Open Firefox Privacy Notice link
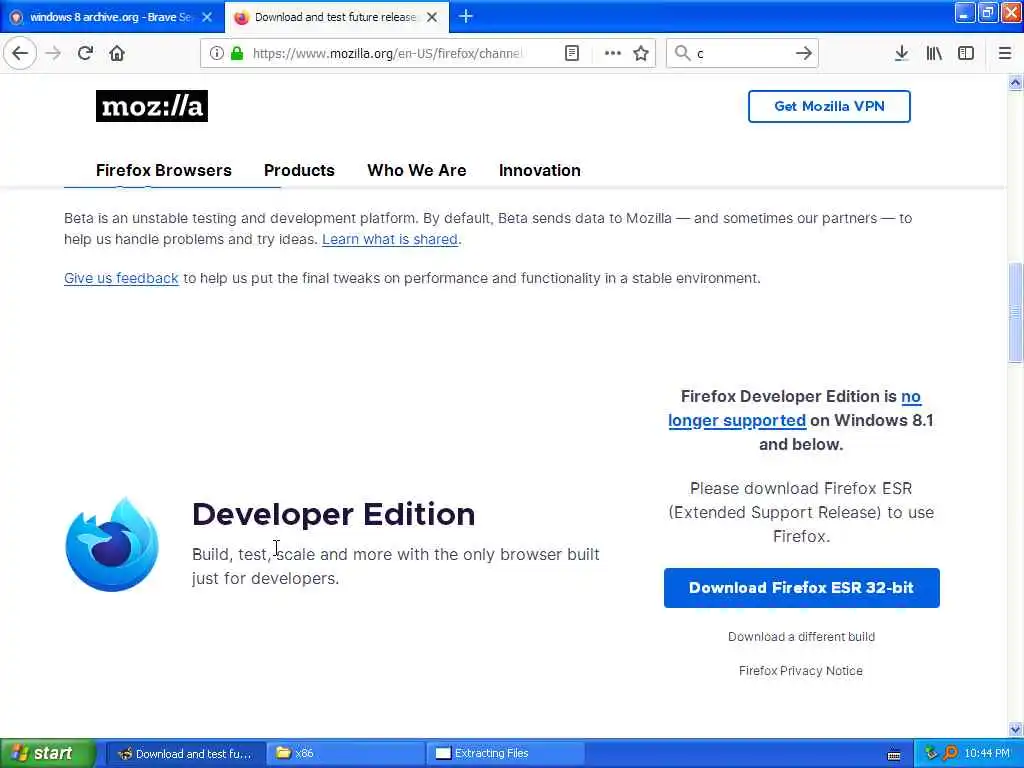 pos(801,671)
